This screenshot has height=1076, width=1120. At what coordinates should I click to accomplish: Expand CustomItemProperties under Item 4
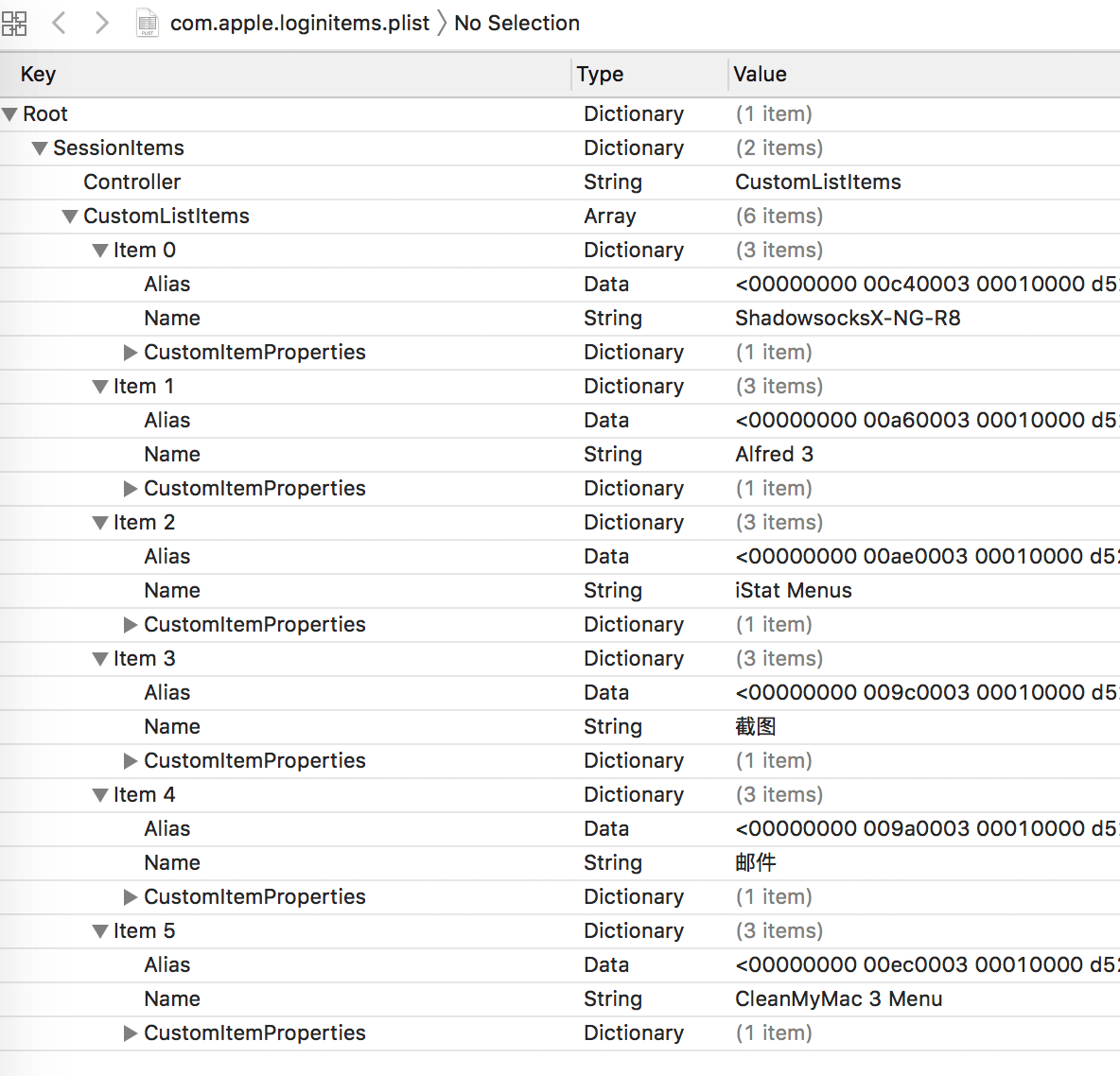[x=130, y=896]
